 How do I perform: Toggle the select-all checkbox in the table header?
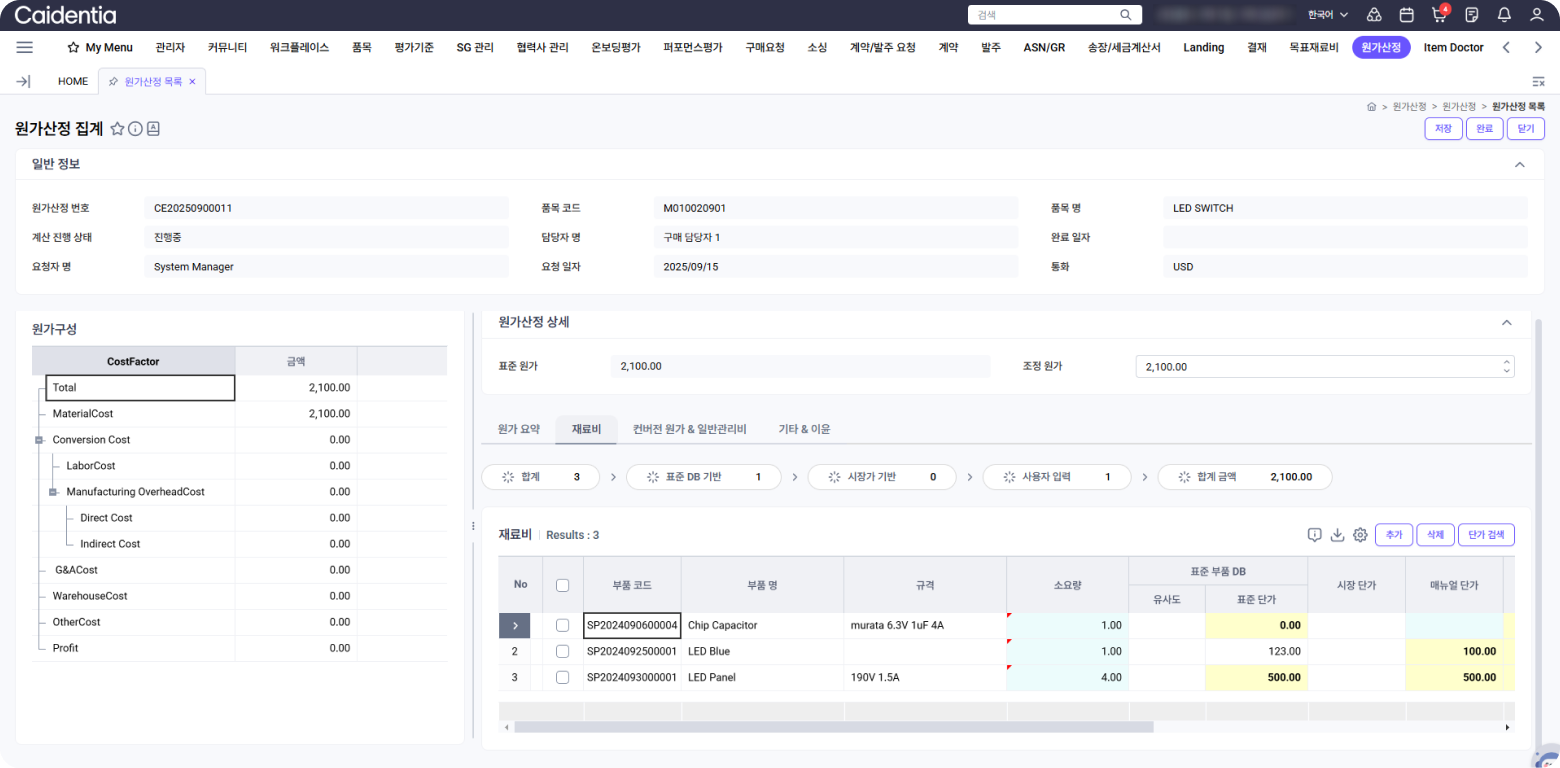pos(562,585)
